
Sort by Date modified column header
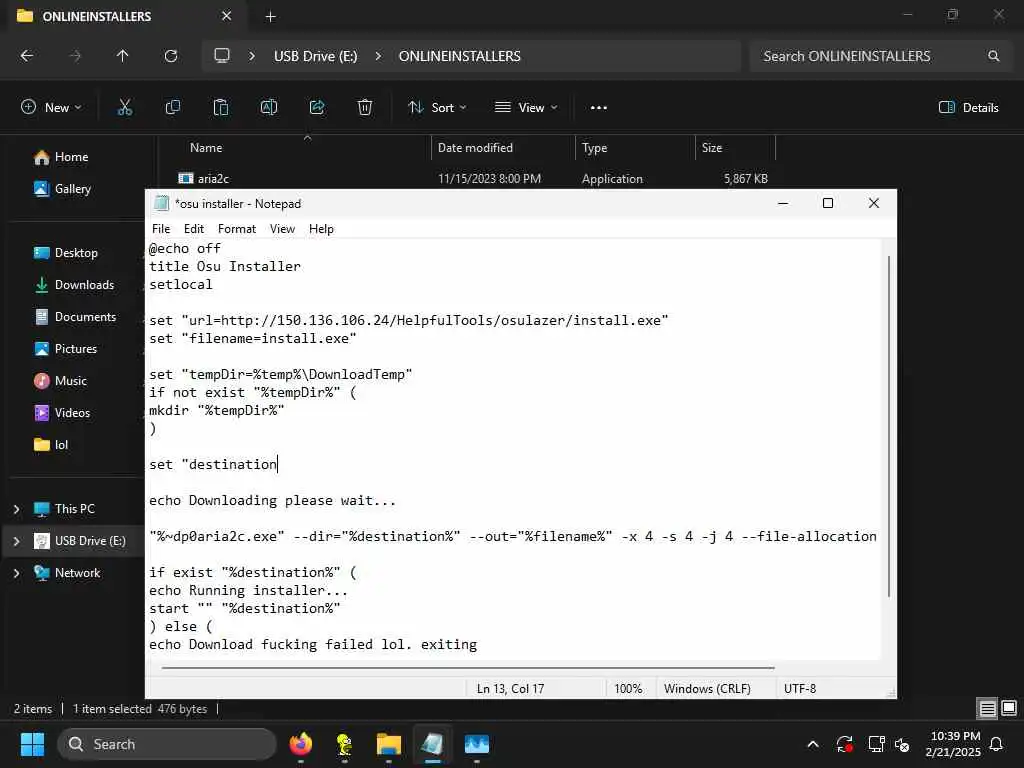[475, 148]
